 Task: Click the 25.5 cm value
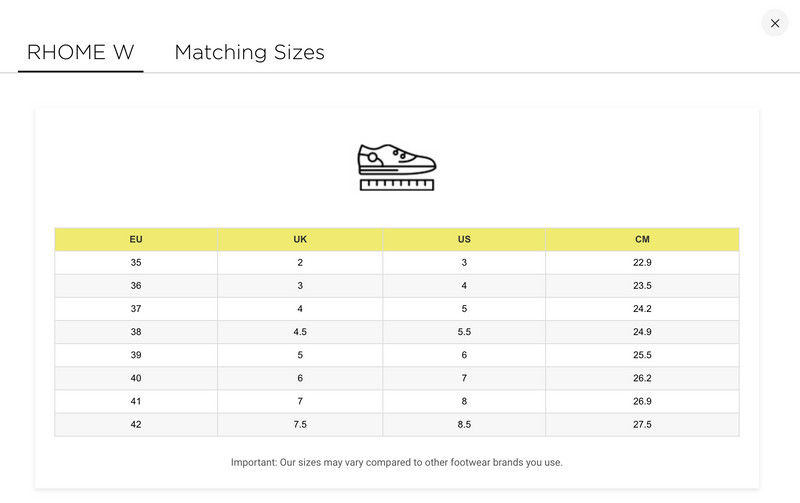pyautogui.click(x=642, y=355)
